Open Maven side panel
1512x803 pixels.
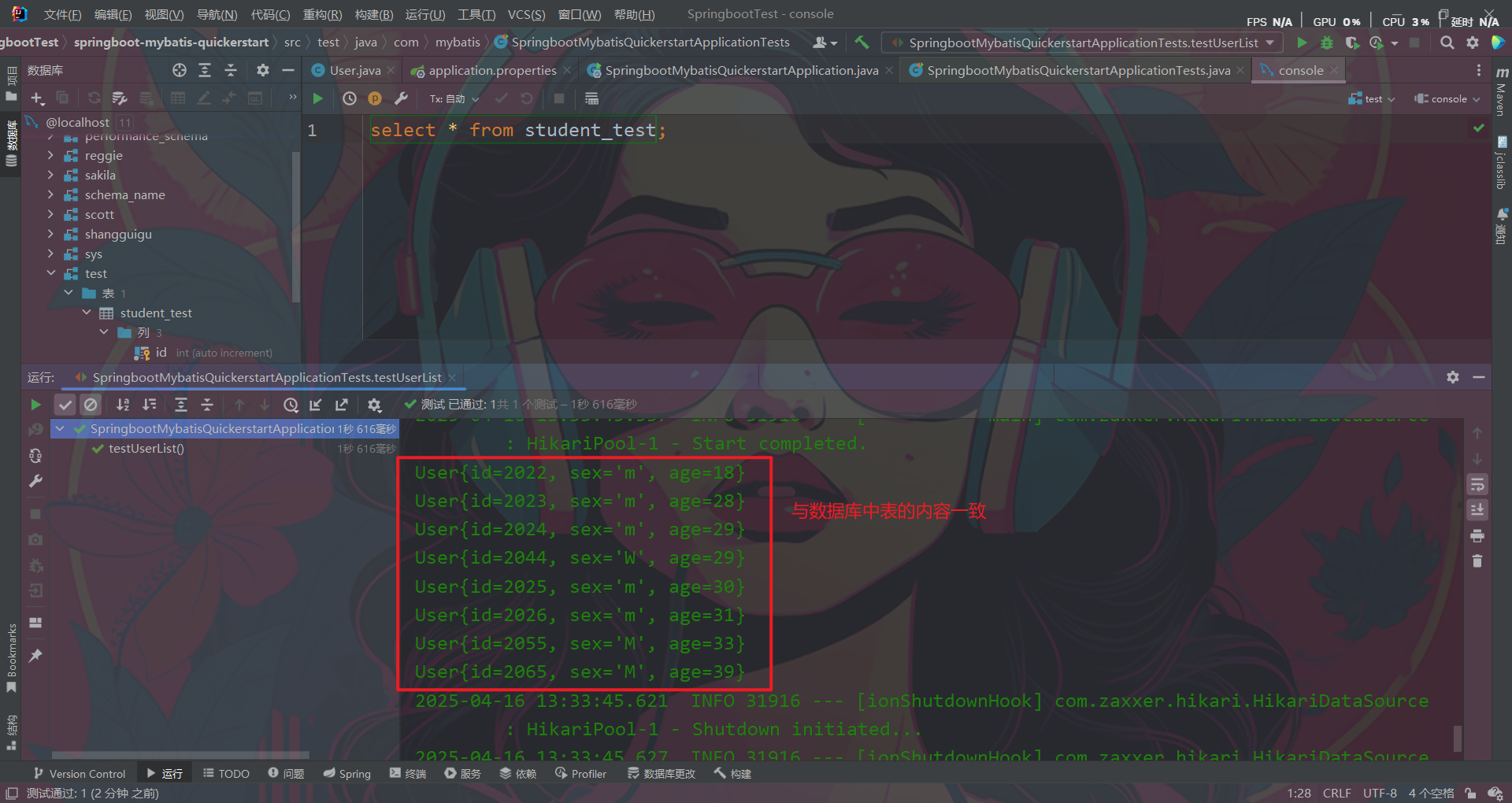point(1502,93)
